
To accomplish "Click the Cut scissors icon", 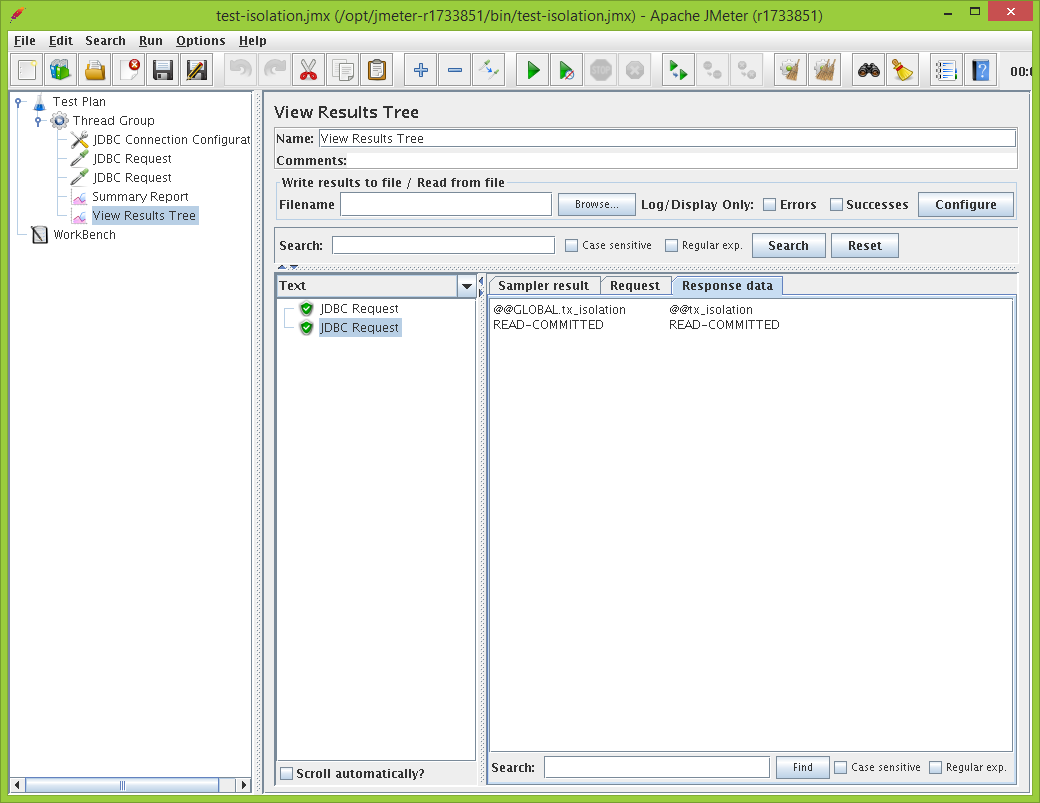I will point(308,70).
